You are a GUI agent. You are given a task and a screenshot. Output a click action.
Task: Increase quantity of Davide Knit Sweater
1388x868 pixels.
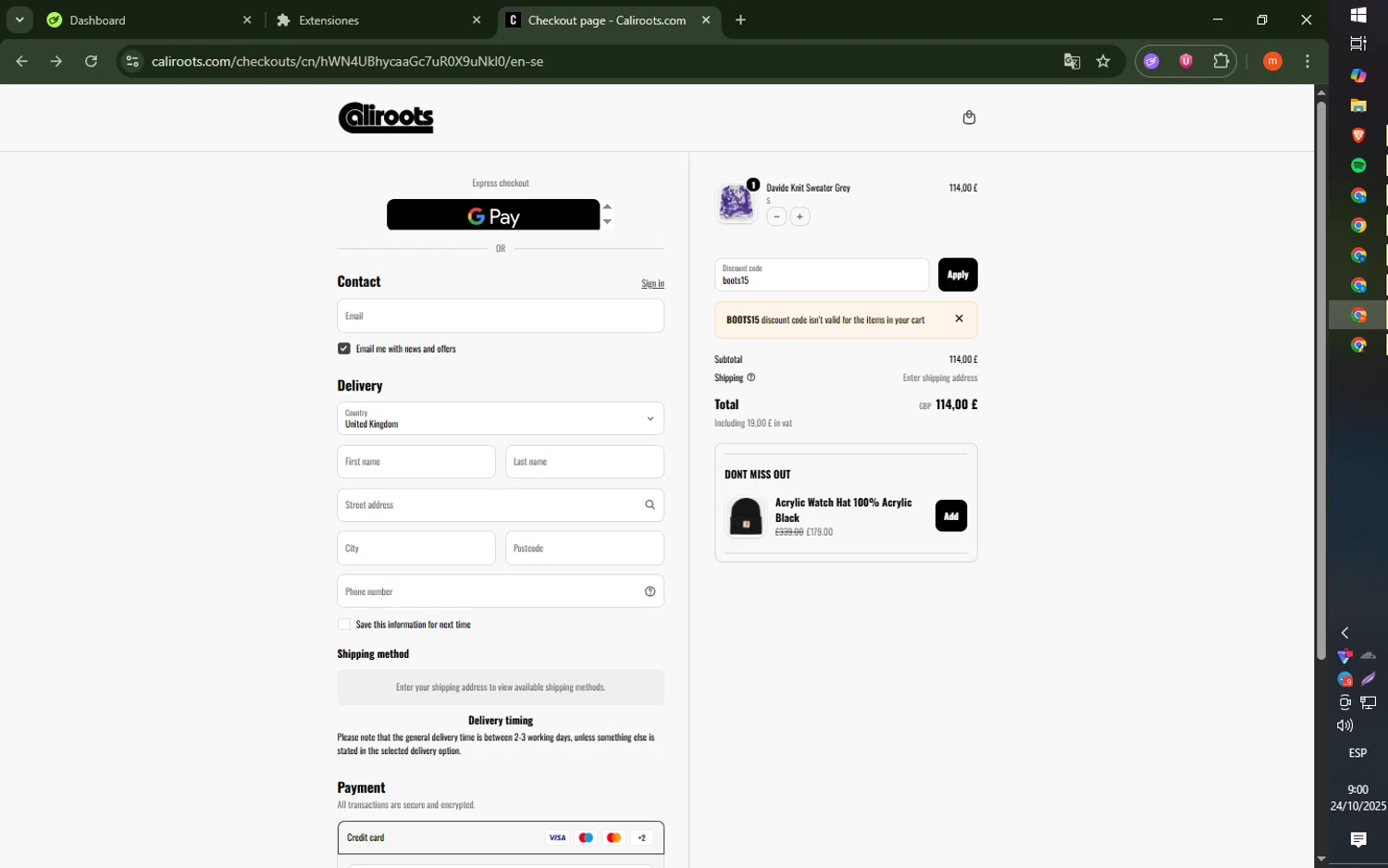[x=799, y=217]
